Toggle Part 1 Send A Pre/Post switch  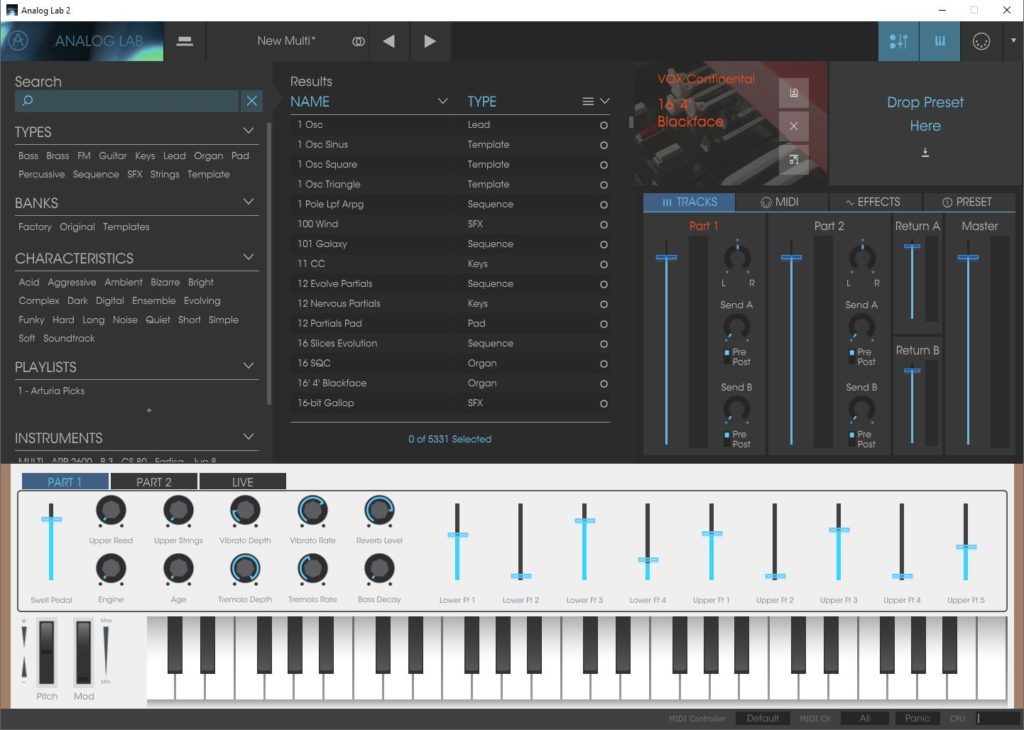pos(727,357)
